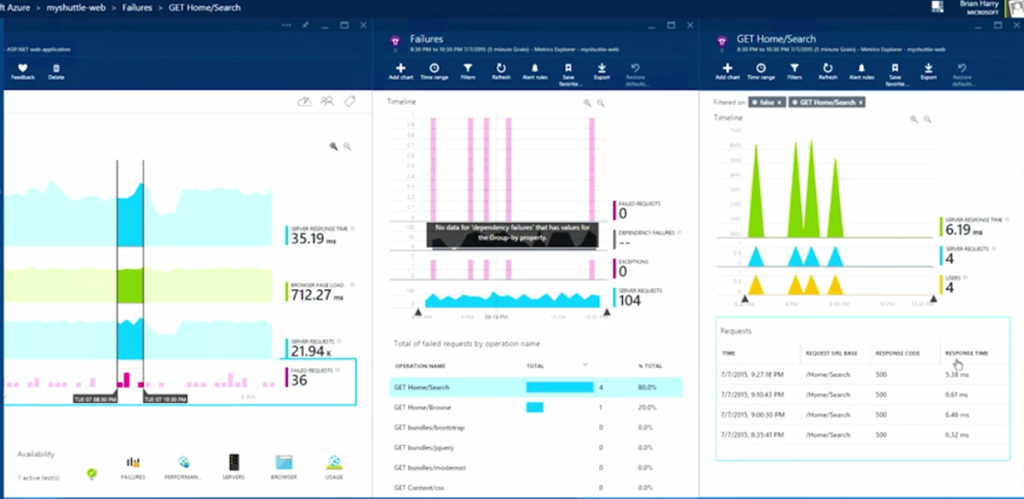Remove the 'GET Home/Search' filter chip

(x=861, y=103)
